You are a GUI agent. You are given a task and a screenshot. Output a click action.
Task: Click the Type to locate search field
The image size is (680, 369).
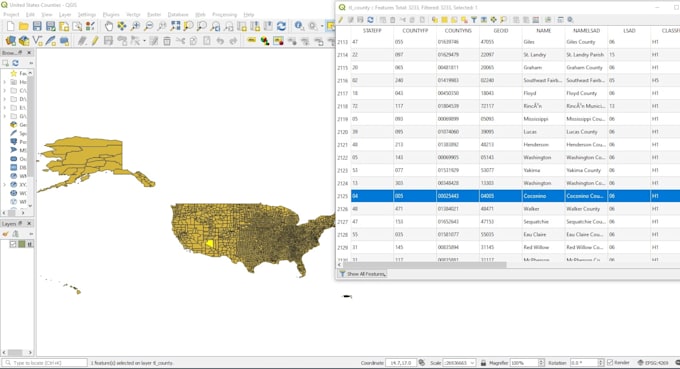(45, 362)
